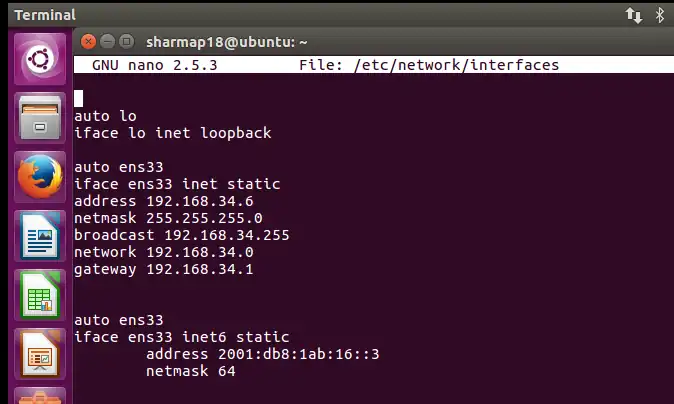
Task: Click the 'auto lo' line
Action: [105, 116]
